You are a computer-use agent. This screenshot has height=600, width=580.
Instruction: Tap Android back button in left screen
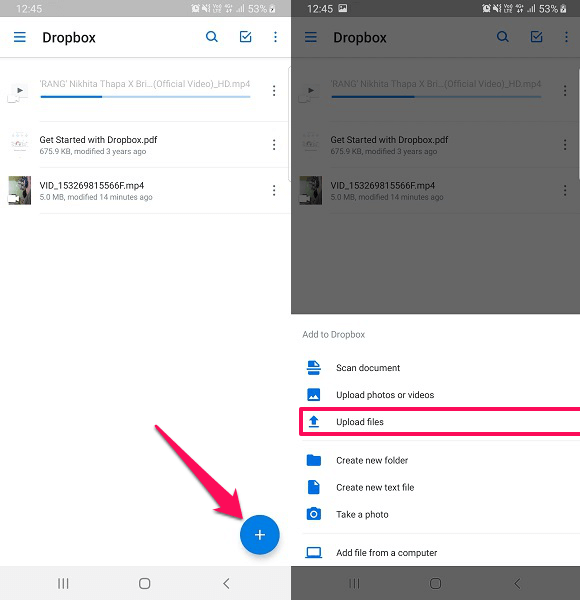(x=226, y=583)
